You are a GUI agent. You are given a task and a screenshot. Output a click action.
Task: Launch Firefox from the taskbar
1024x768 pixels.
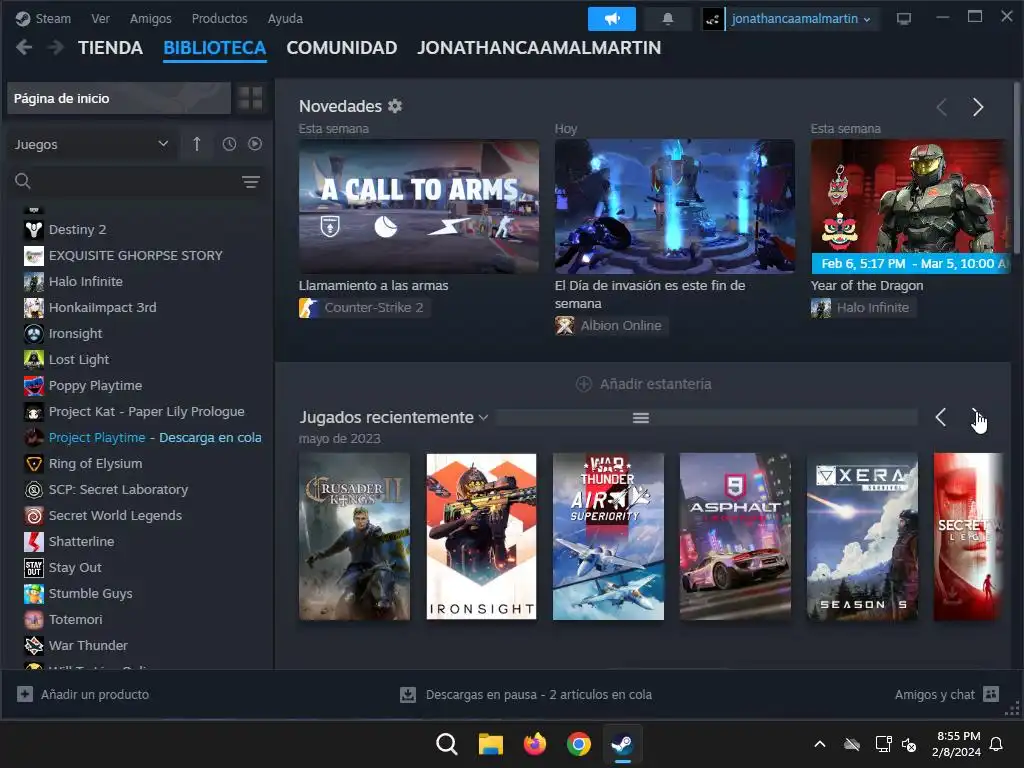click(x=535, y=744)
